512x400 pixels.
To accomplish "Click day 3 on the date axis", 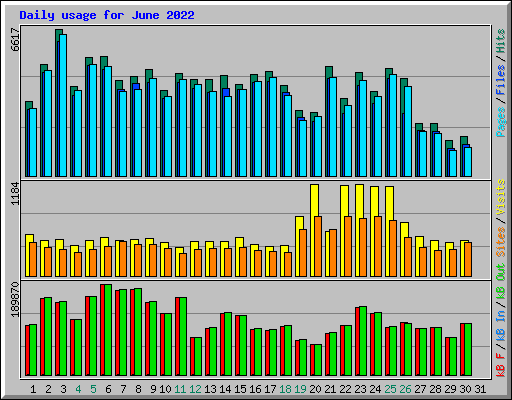I will pos(63,389).
